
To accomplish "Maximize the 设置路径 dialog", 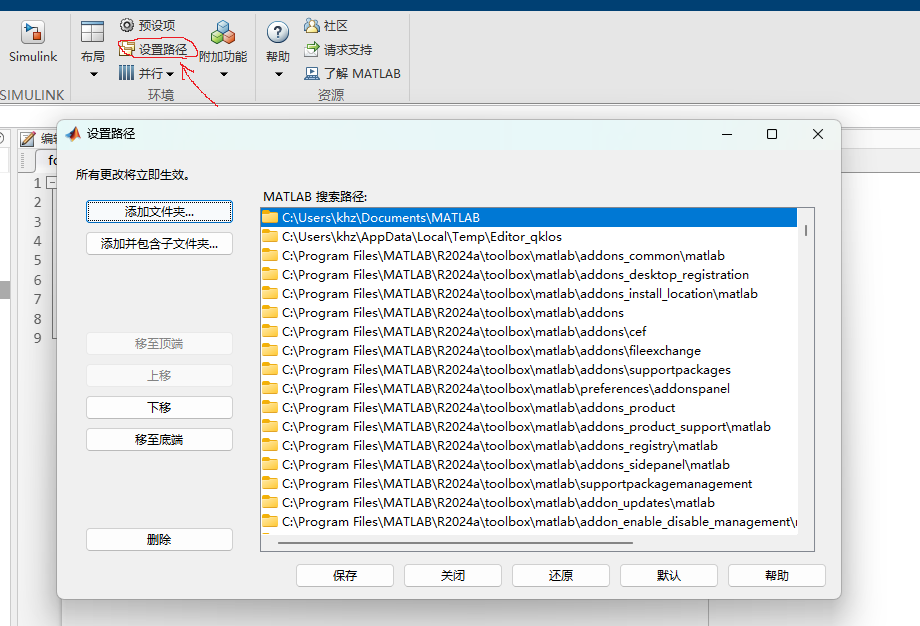I will [772, 134].
